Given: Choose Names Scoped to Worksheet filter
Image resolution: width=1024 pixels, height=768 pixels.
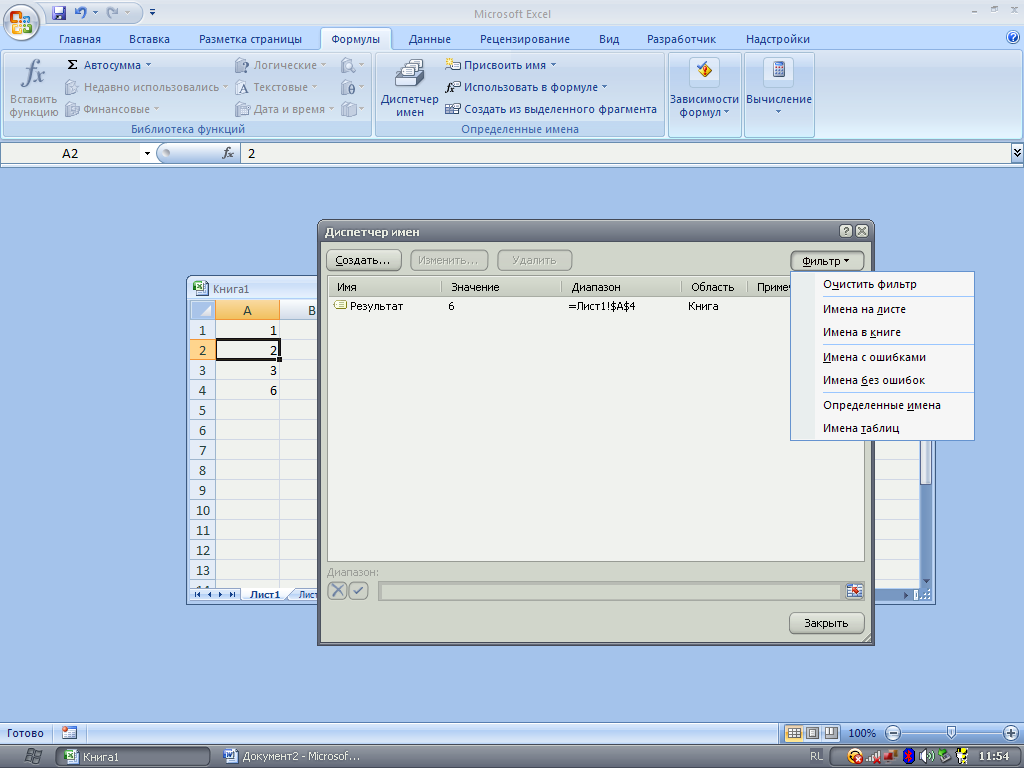Looking at the screenshot, I should click(x=882, y=309).
